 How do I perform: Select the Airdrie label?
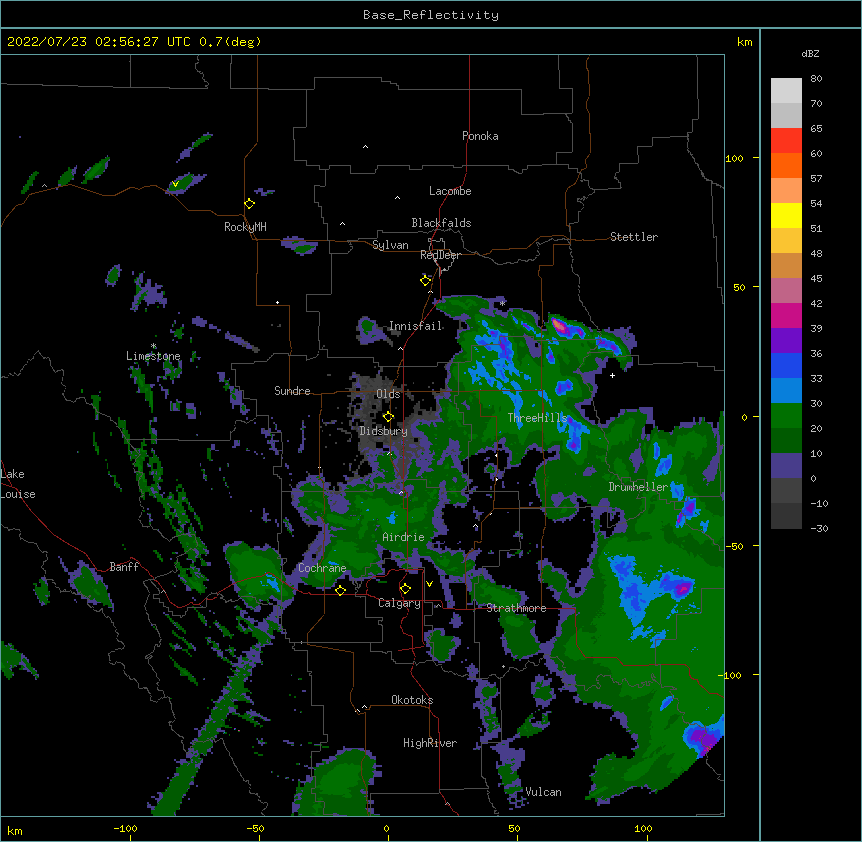point(403,537)
